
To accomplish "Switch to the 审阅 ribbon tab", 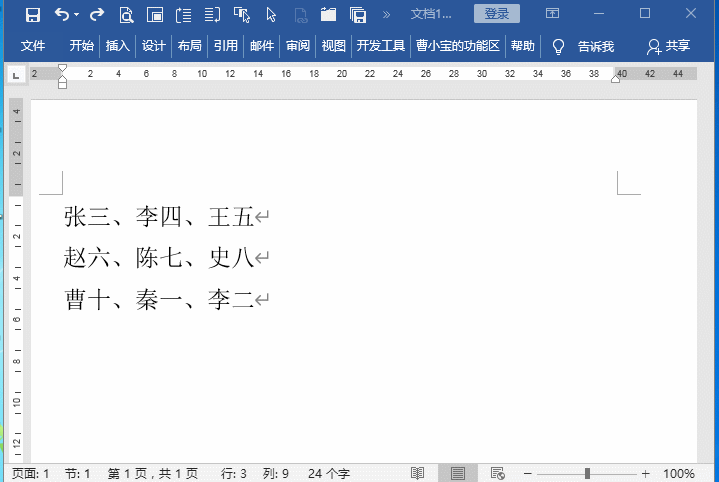I will [x=298, y=46].
